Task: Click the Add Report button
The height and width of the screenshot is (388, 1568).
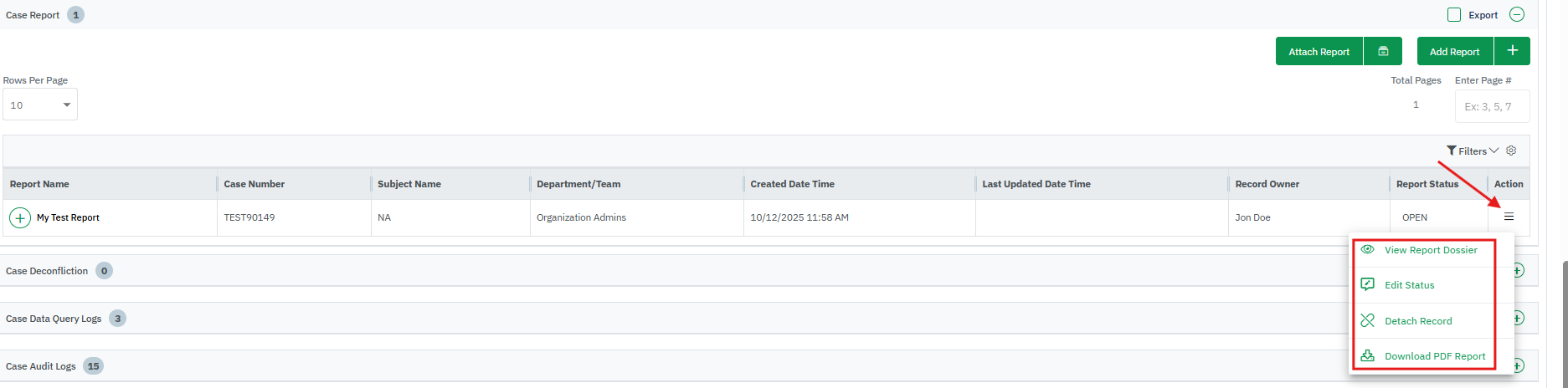Action: click(1454, 51)
